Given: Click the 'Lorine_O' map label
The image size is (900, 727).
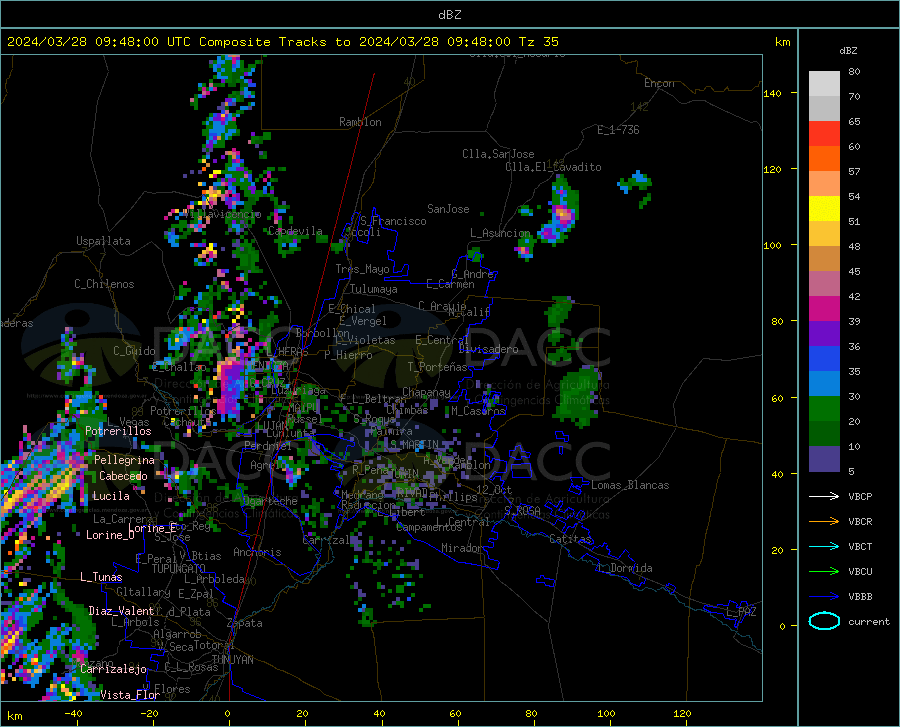Looking at the screenshot, I should click(110, 535).
